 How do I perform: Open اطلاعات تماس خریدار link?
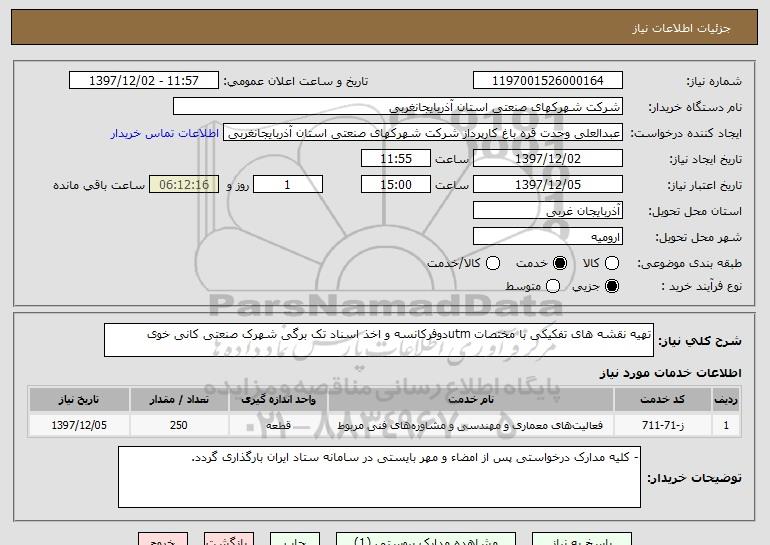165,133
